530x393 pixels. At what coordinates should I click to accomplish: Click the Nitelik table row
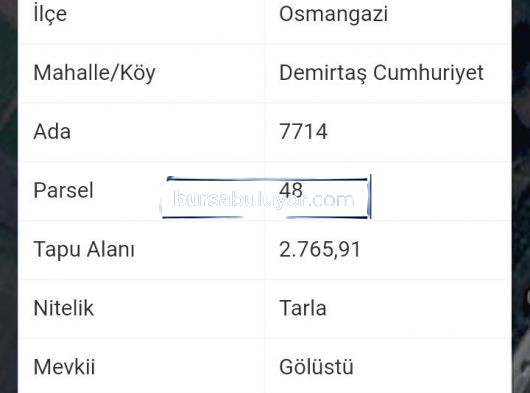pyautogui.click(x=265, y=309)
